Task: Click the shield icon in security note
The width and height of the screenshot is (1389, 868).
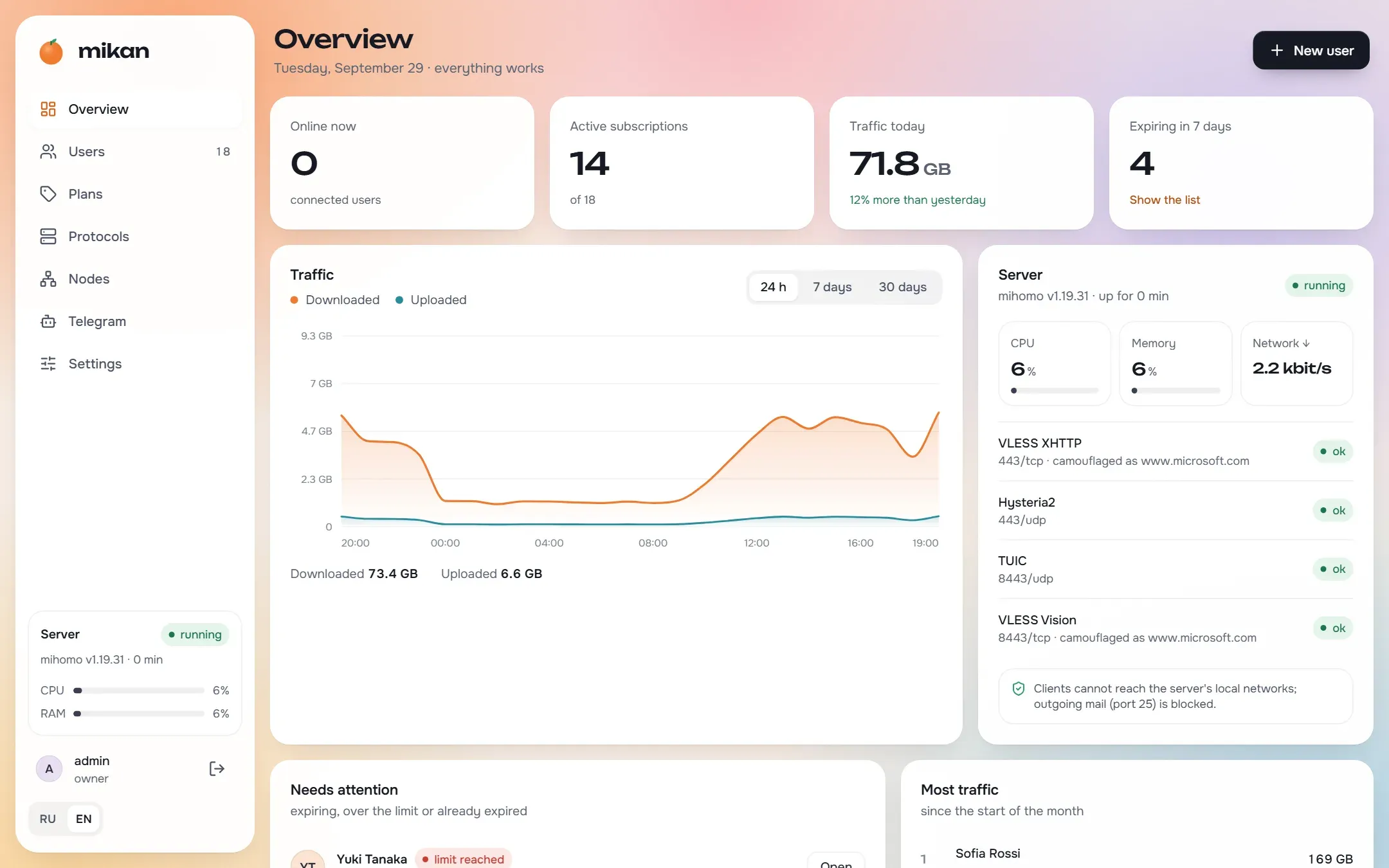Action: [1019, 689]
